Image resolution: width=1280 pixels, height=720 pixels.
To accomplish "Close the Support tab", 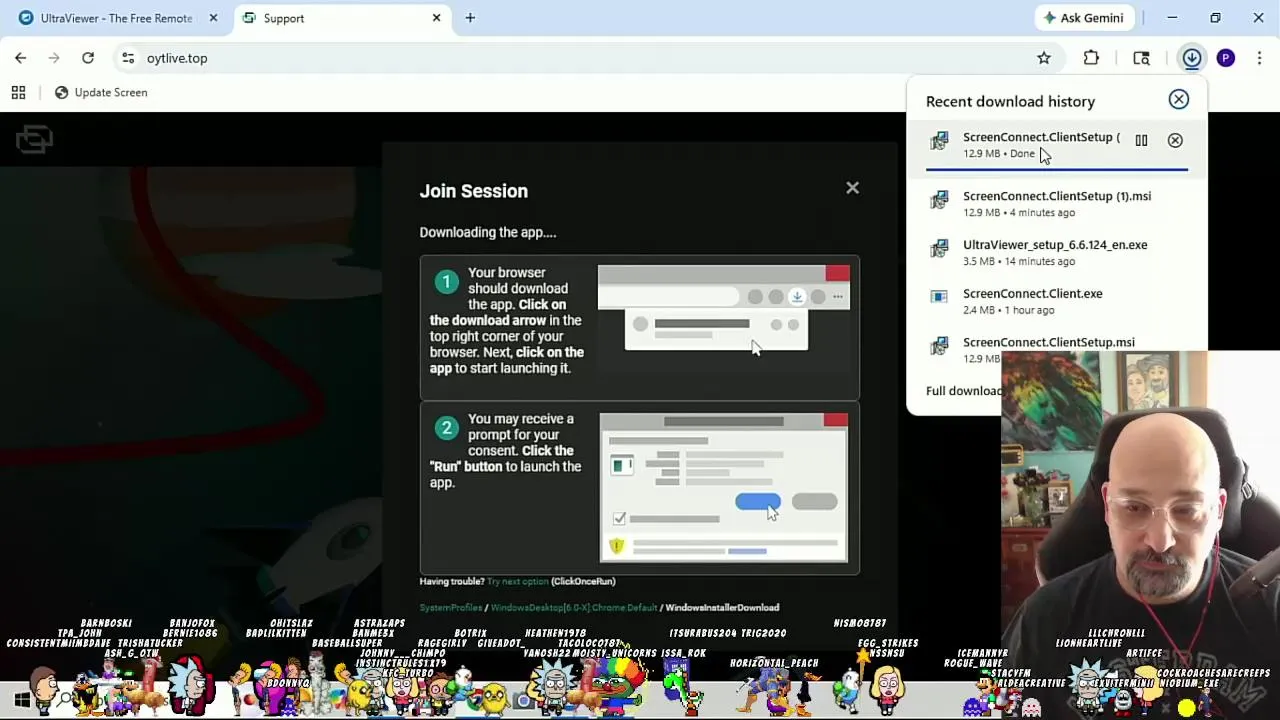I will coord(436,18).
